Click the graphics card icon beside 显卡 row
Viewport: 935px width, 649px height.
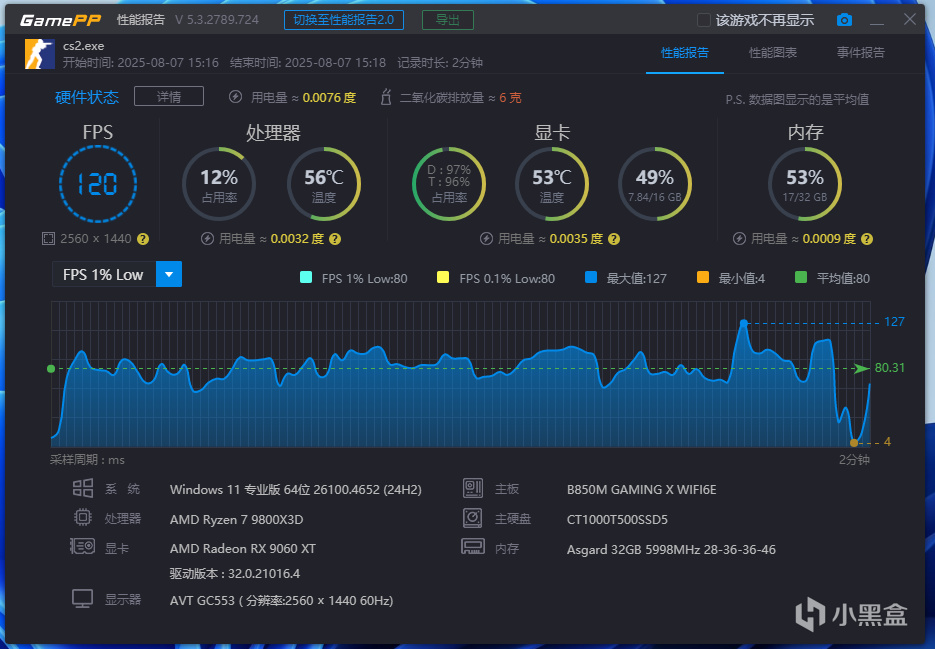(x=82, y=546)
